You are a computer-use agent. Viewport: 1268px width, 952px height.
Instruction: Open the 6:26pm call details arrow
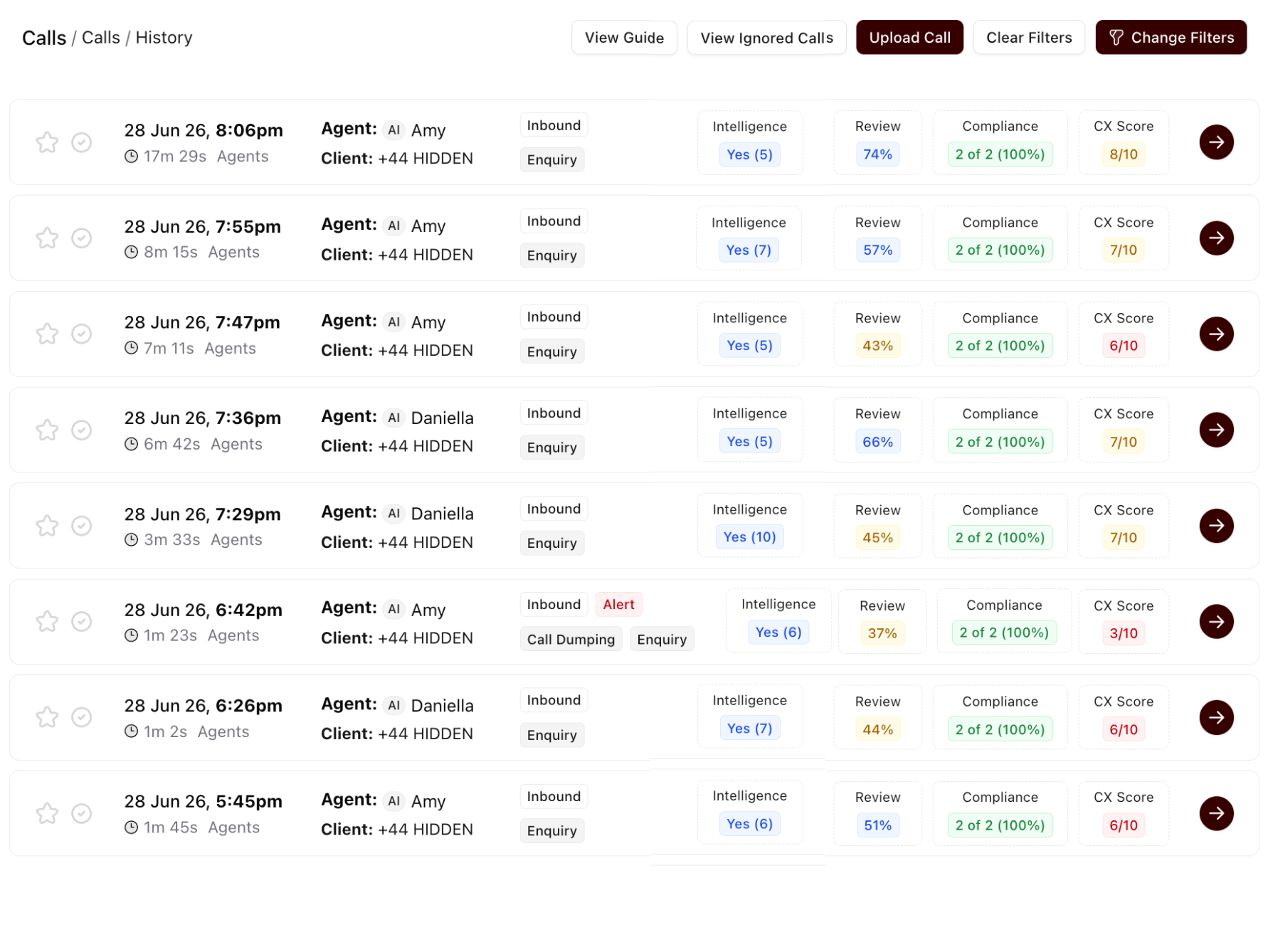[1216, 717]
